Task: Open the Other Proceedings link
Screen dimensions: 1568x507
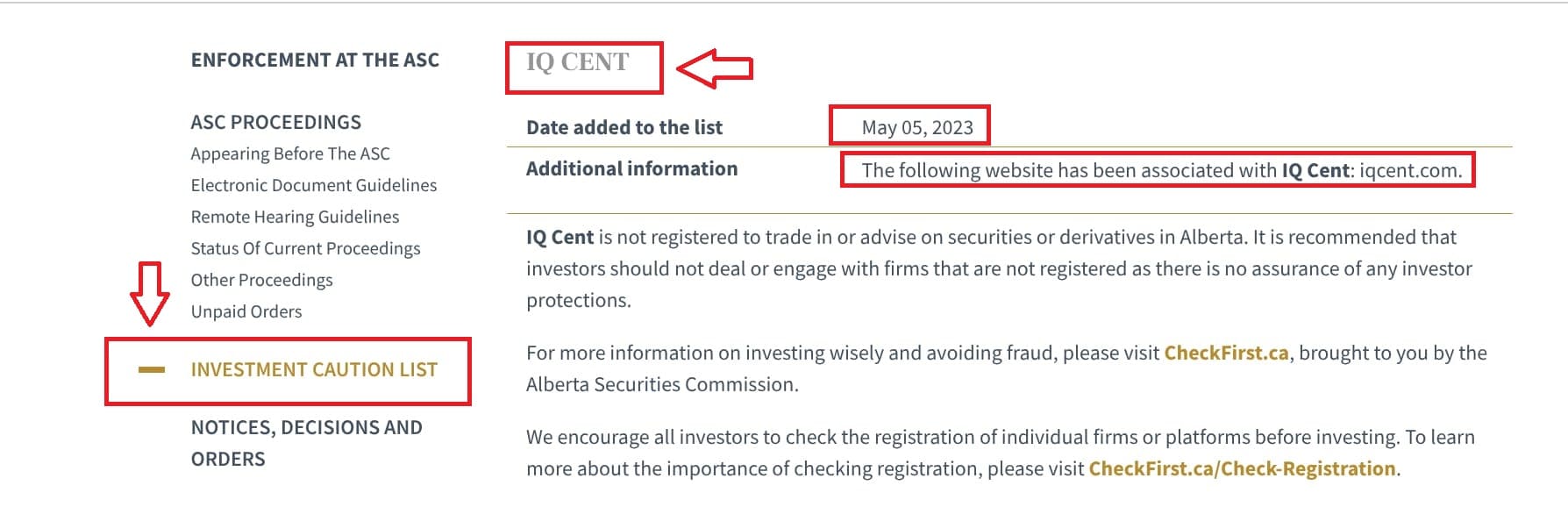Action: pyautogui.click(x=261, y=280)
